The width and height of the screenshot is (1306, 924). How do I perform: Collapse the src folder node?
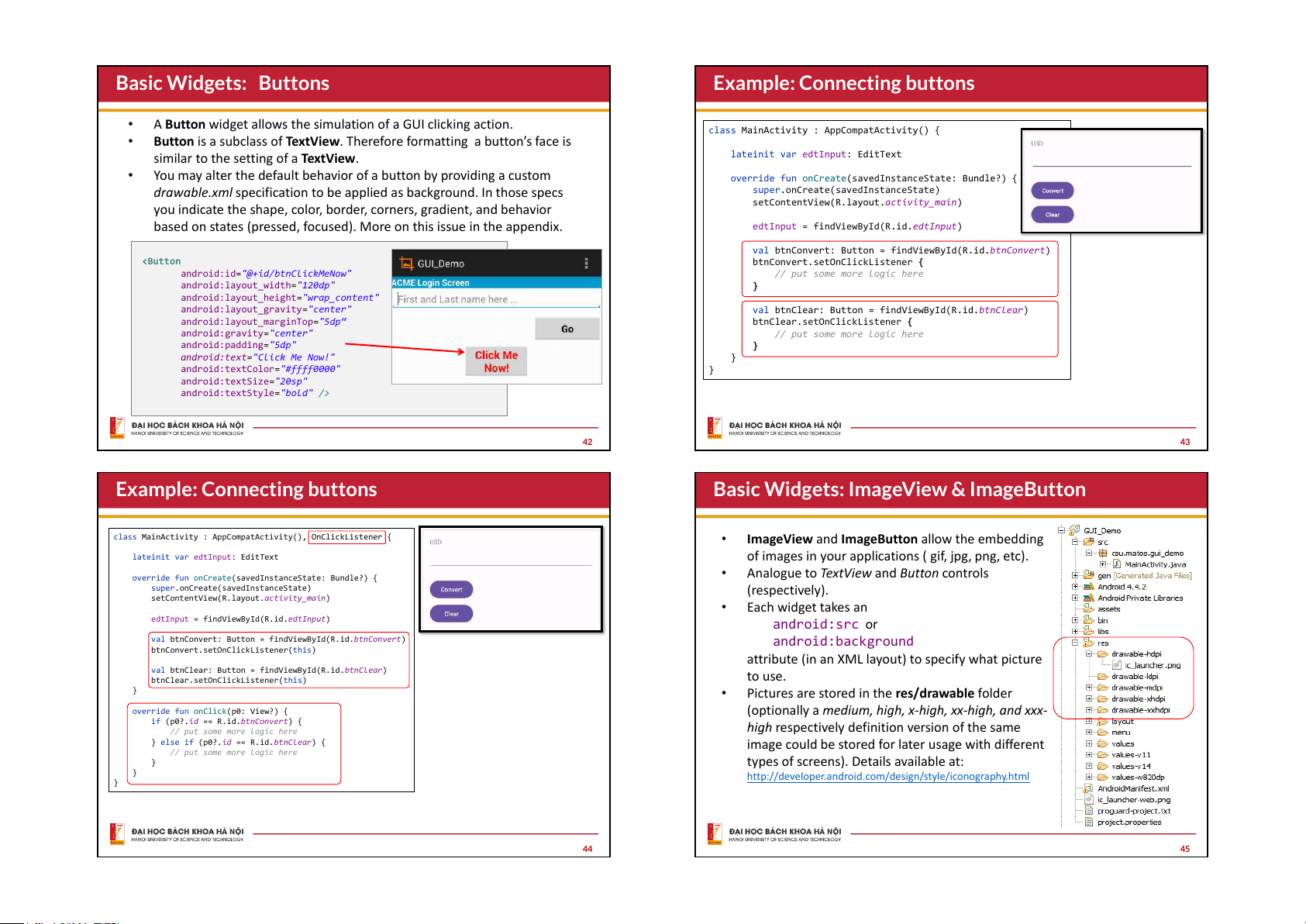click(x=1075, y=542)
